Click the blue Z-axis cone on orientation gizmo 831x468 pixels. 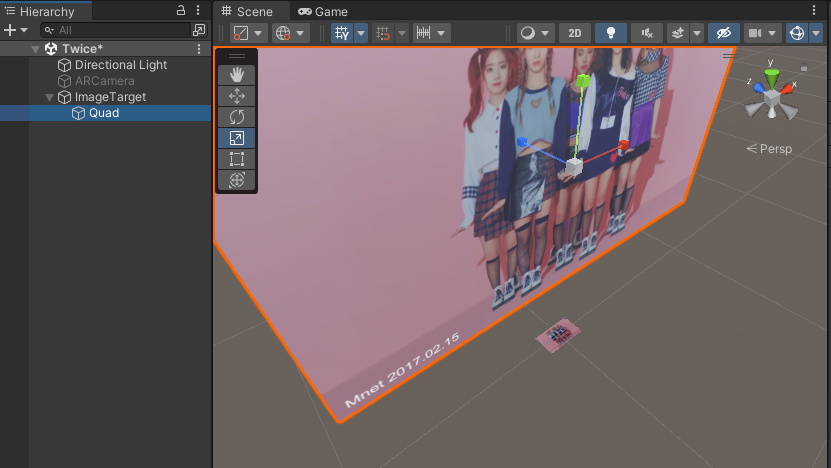click(x=759, y=87)
